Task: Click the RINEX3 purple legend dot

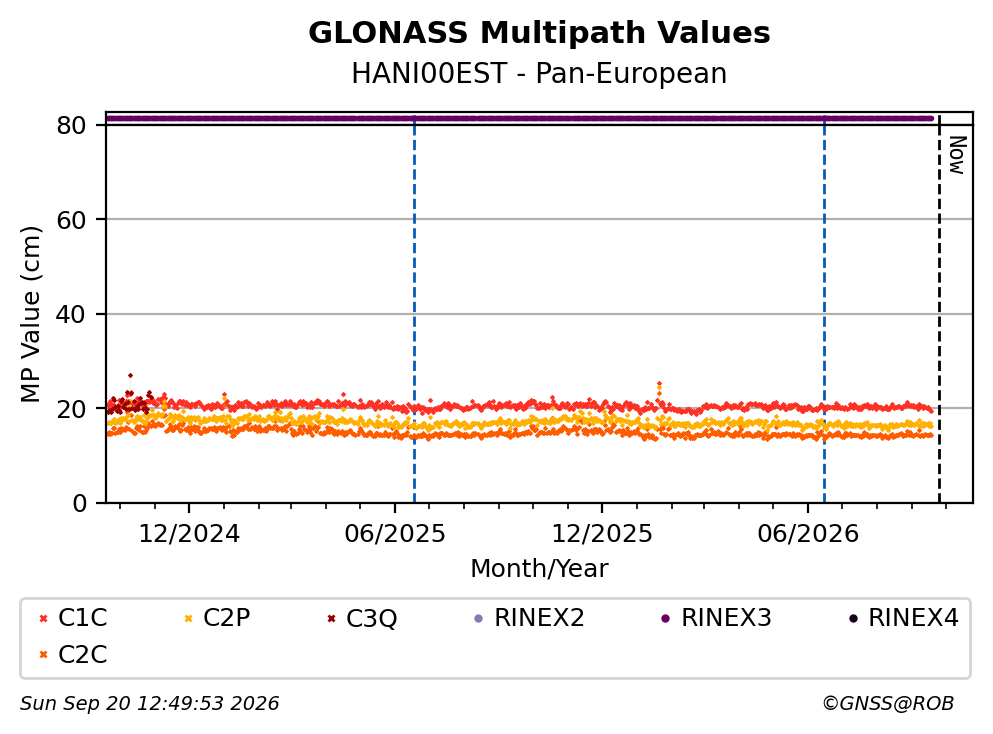Action: point(666,618)
